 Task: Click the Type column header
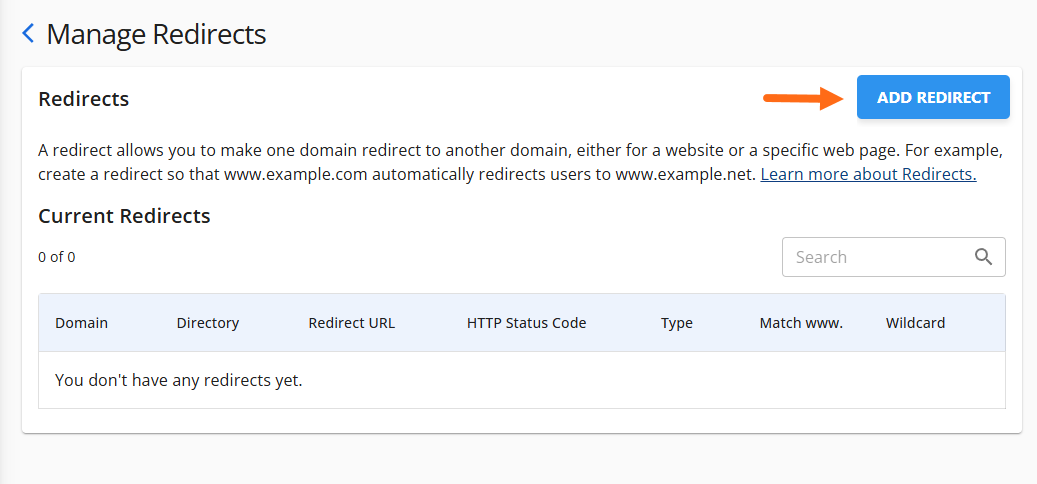coord(676,323)
